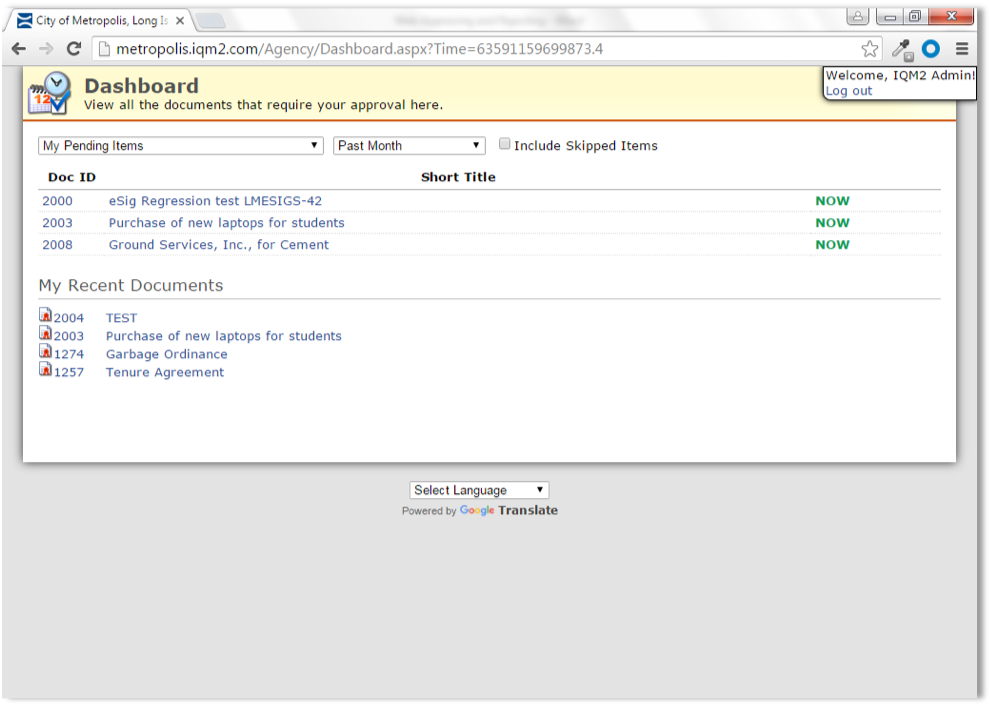Image resolution: width=991 pixels, height=706 pixels.
Task: Open Tenure Agreement document
Action: (x=165, y=373)
